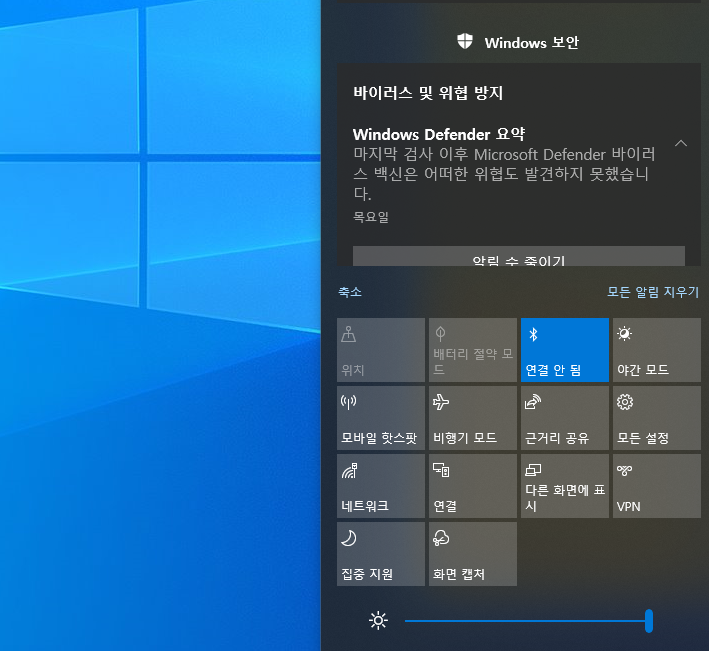Collapse the Windows Defender 요약 notification chevron
This screenshot has width=709, height=651.
click(x=681, y=143)
